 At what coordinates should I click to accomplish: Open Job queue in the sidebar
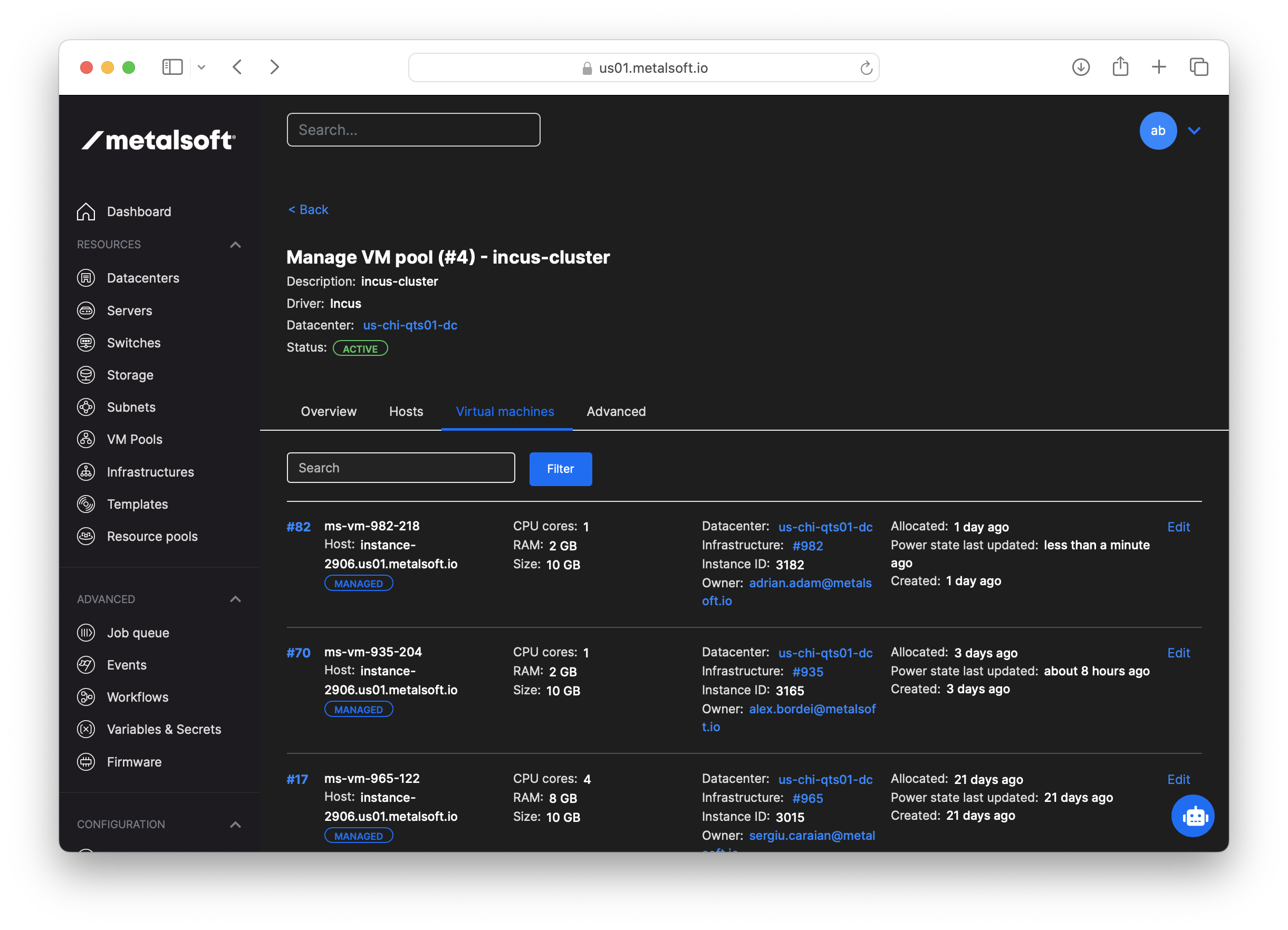click(138, 633)
